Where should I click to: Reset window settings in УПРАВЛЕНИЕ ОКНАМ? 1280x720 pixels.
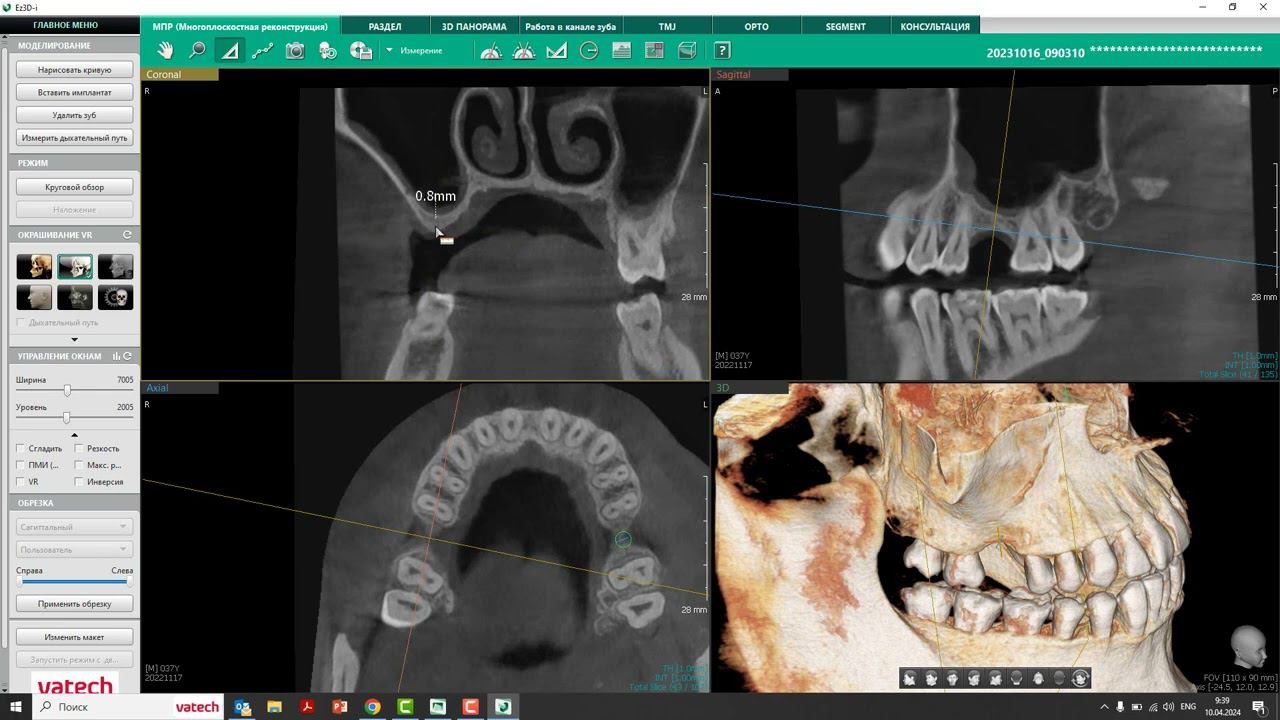(x=127, y=356)
